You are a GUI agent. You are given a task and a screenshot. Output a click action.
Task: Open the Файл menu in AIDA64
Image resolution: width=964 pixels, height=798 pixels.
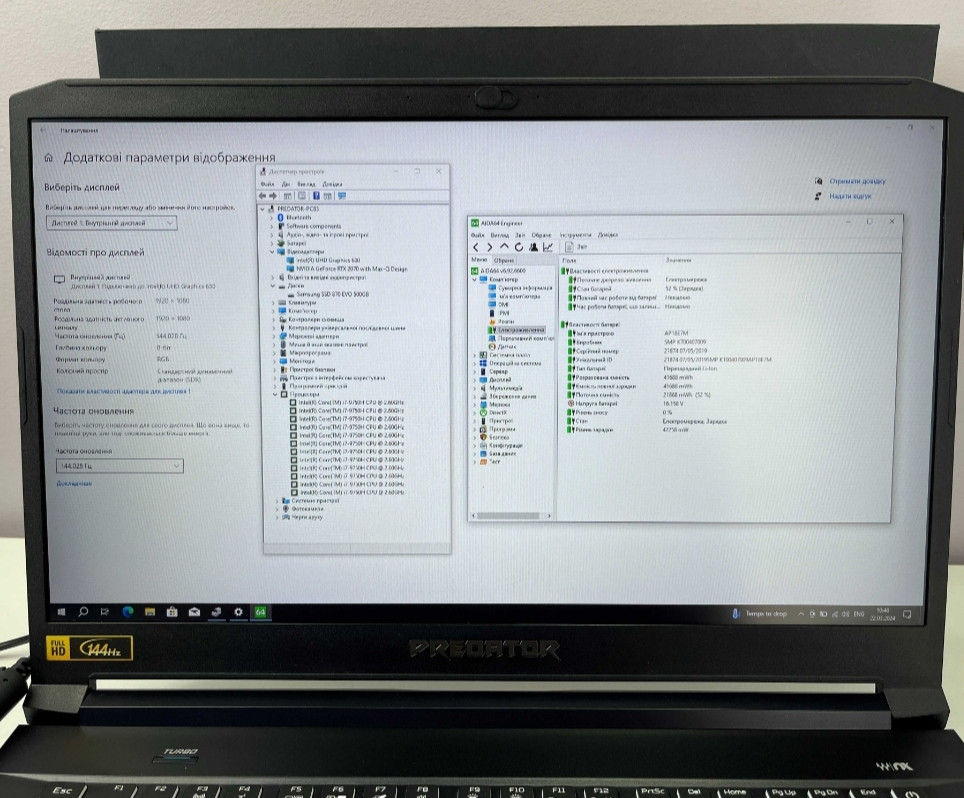pyautogui.click(x=477, y=235)
